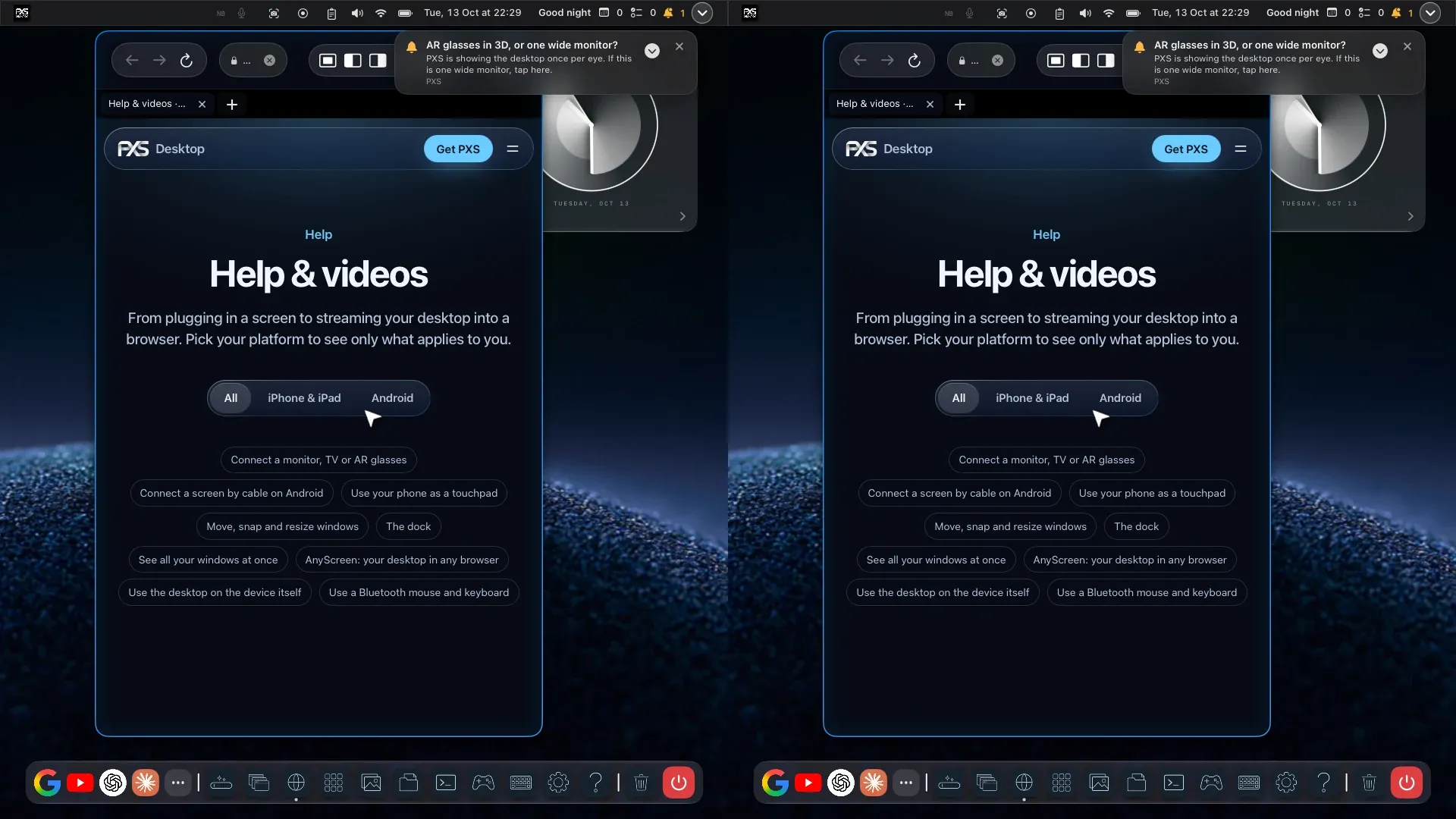Screen dimensions: 1456x819
Task: Expand the AR glasses notification in left view
Action: [x=652, y=51]
